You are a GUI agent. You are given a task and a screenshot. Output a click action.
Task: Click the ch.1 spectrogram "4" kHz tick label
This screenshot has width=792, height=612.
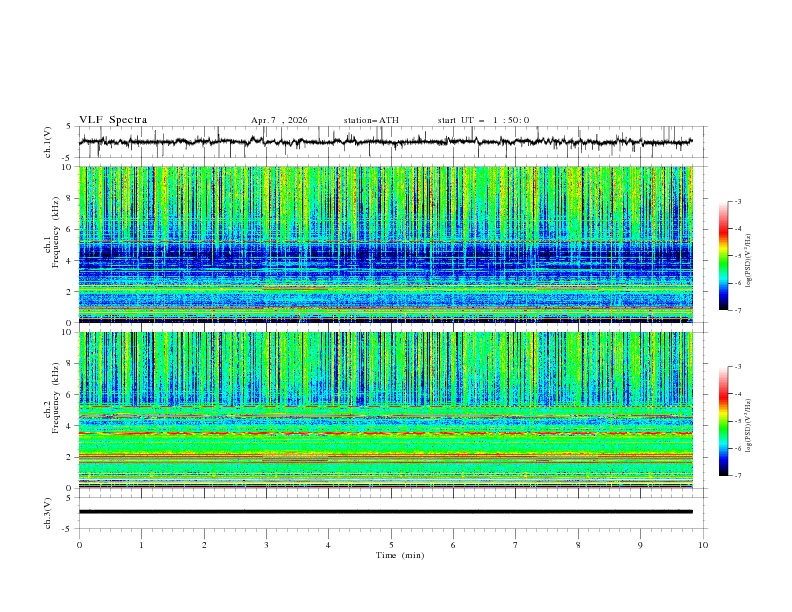(70, 261)
